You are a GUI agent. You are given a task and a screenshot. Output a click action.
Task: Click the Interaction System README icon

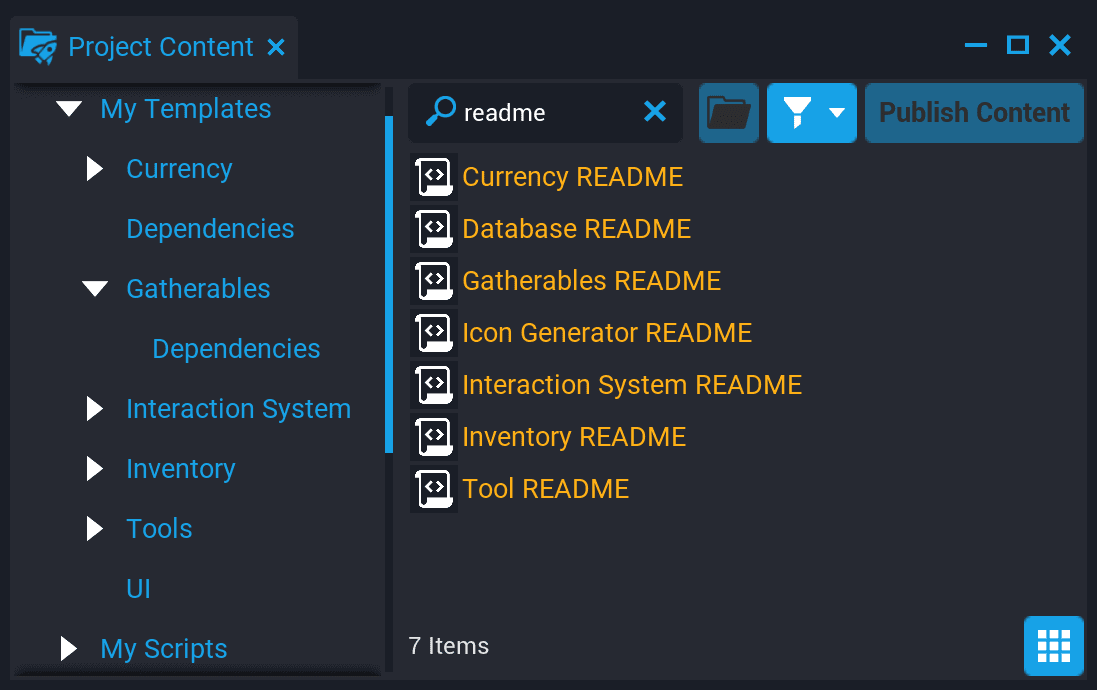(x=433, y=384)
